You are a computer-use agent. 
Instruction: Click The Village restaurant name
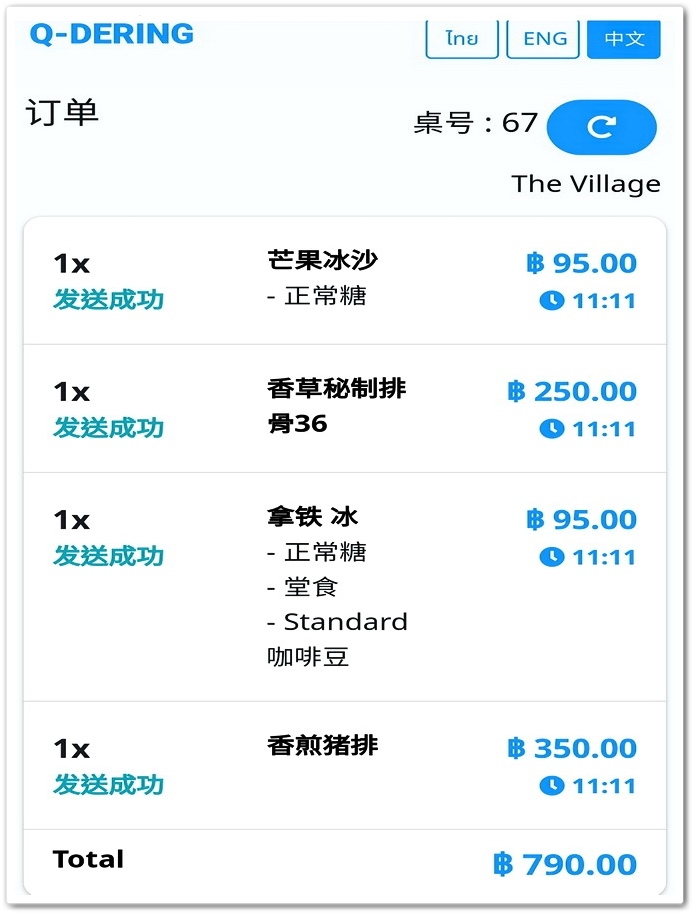point(586,184)
